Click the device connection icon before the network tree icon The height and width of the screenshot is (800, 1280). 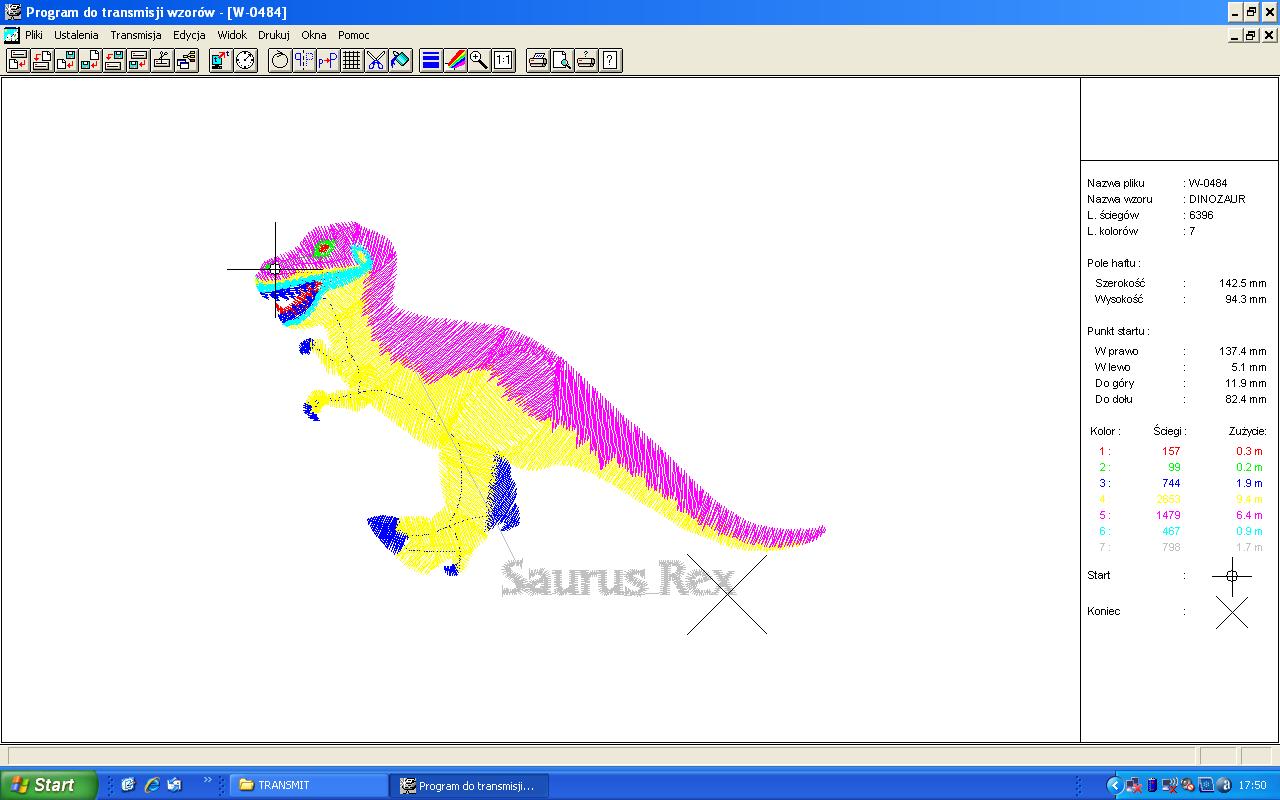click(x=162, y=60)
